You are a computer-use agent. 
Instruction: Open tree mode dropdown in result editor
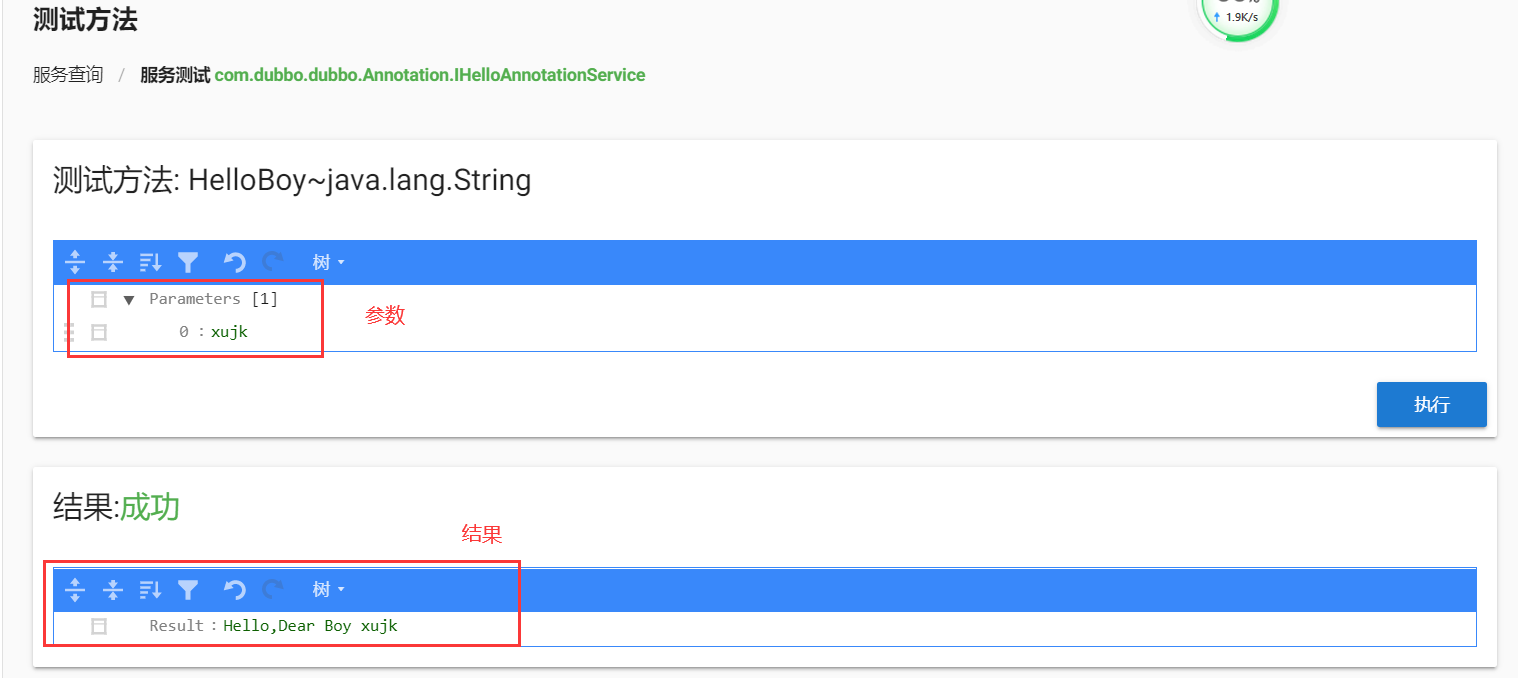click(328, 589)
